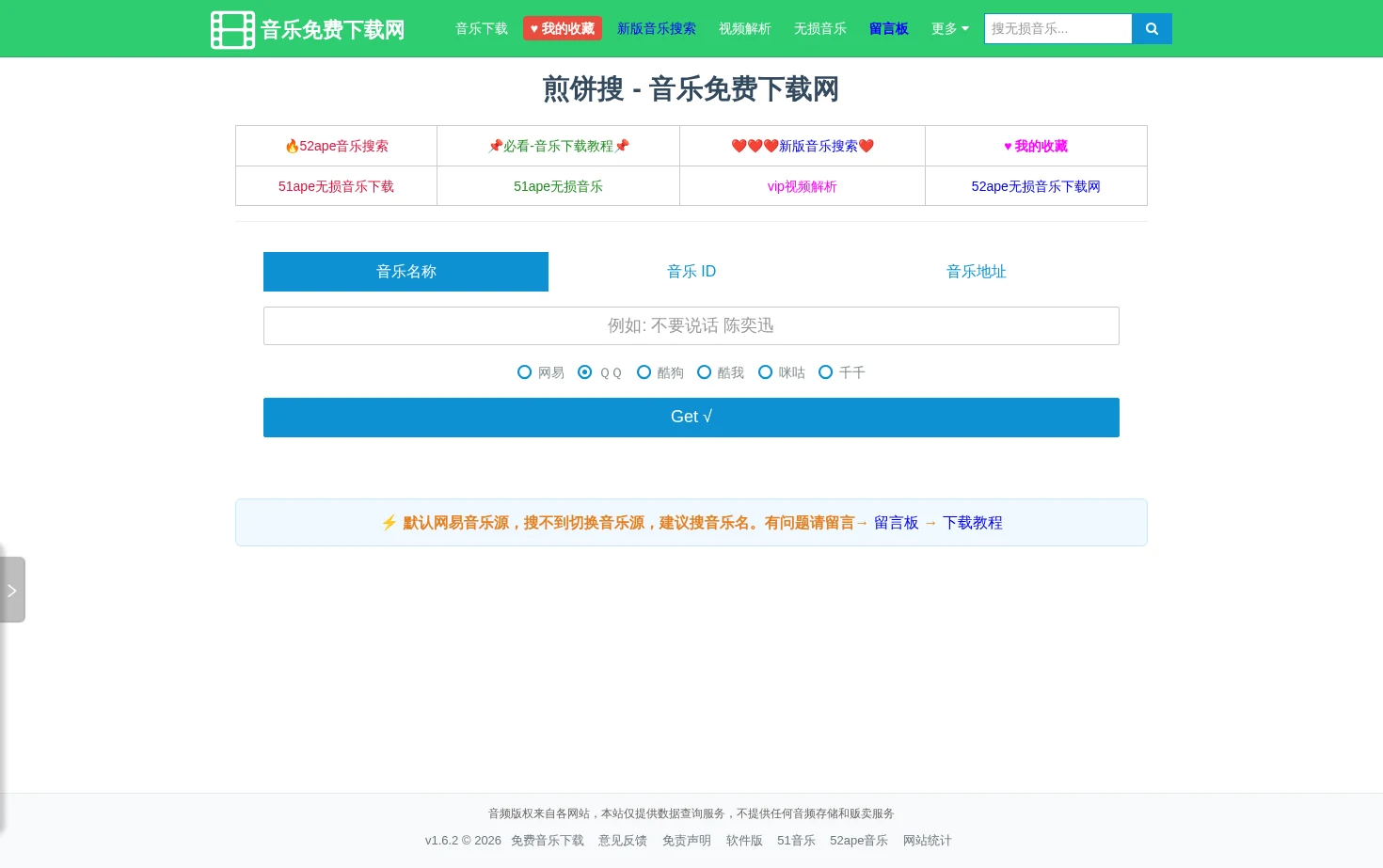This screenshot has width=1383, height=868.
Task: Select the 千千 music source
Action: click(x=825, y=372)
